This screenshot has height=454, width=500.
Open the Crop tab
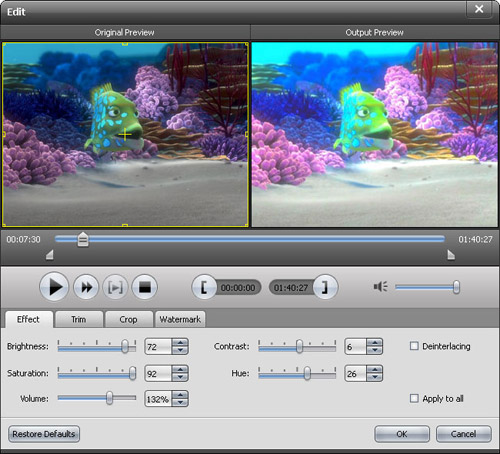point(128,319)
